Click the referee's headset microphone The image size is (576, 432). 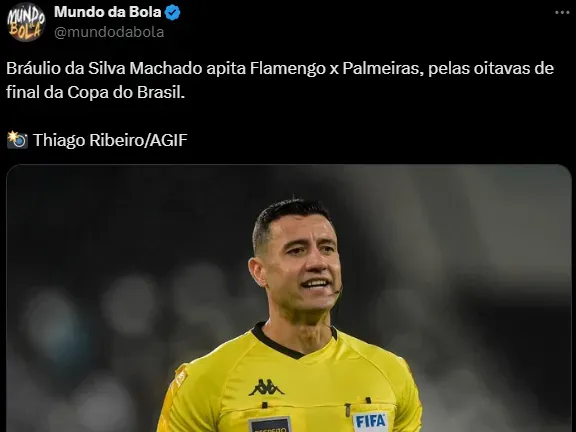point(338,291)
